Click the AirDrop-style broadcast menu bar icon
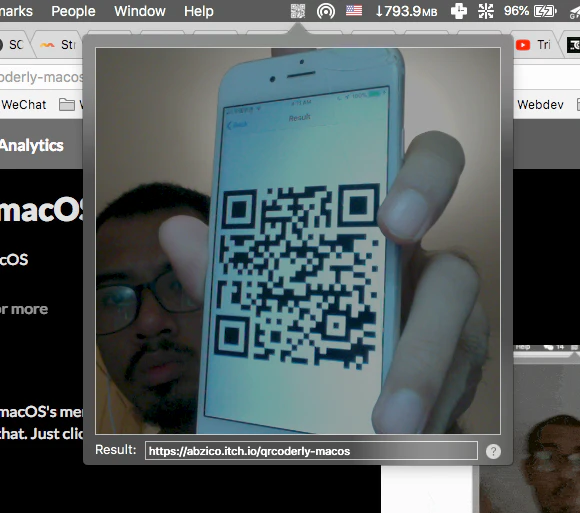 [326, 11]
